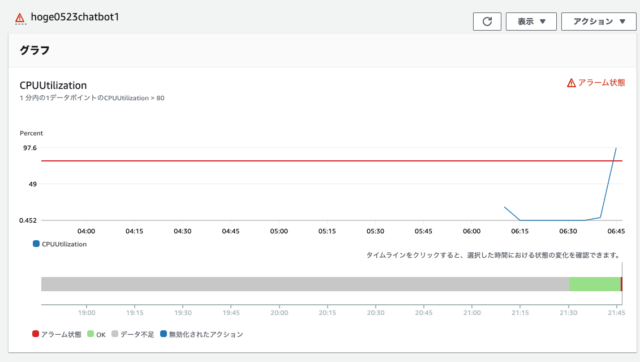Screen dimensions: 640x362
Task: Click the CPUUtilization graph title
Action: 53,85
